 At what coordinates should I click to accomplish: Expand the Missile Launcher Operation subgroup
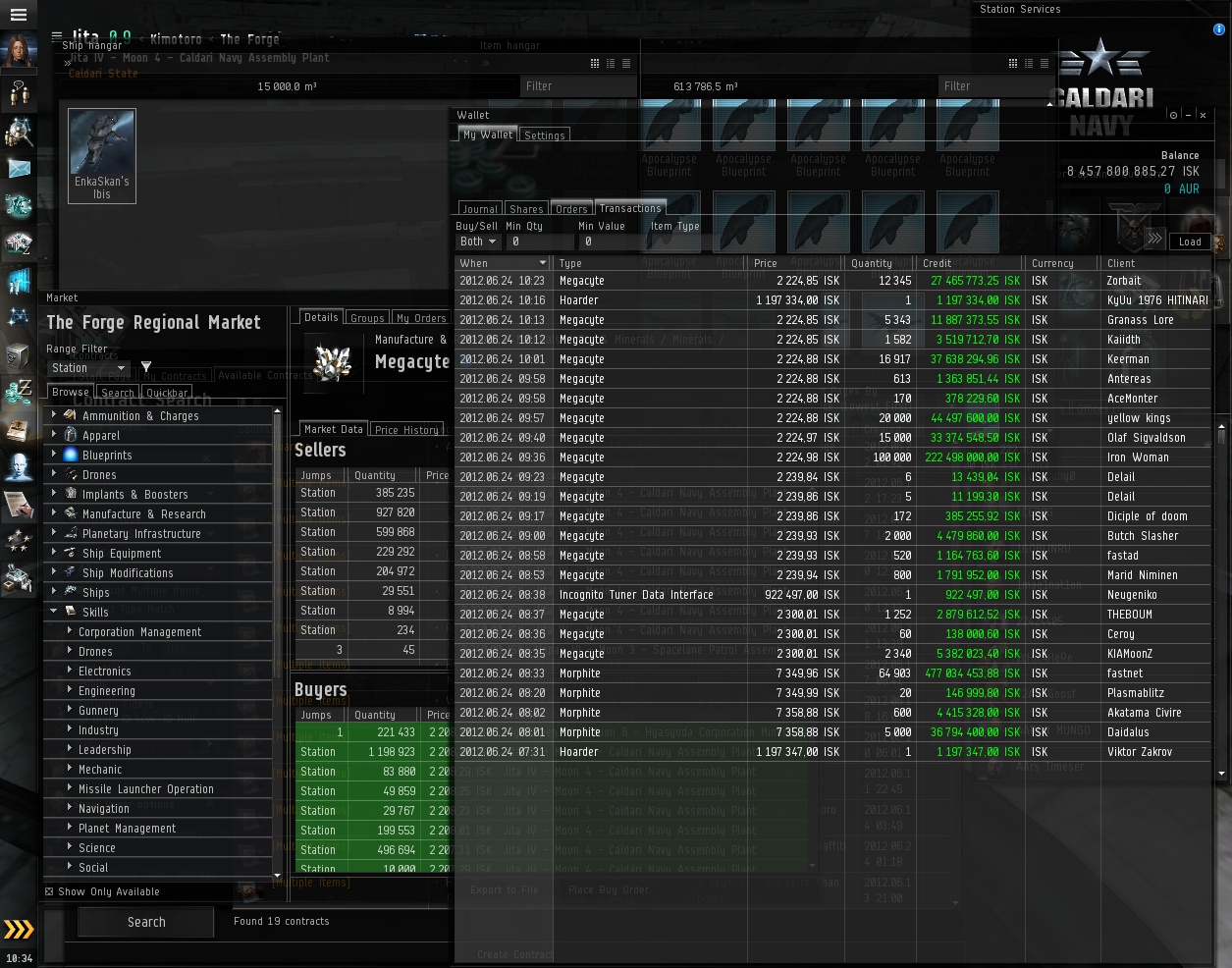(x=69, y=788)
